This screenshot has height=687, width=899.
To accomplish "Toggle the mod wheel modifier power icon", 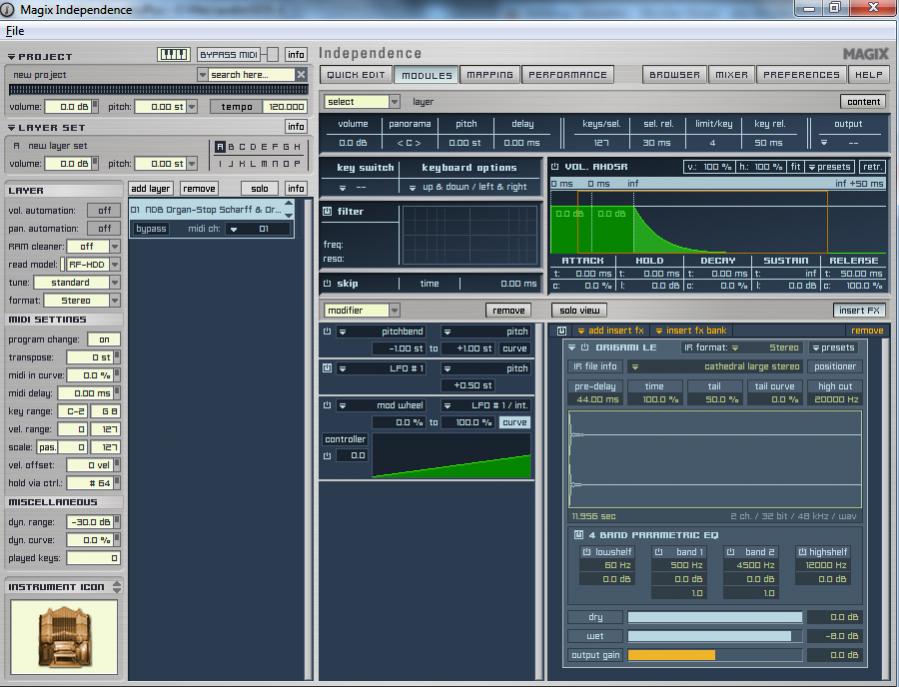I will [327, 405].
